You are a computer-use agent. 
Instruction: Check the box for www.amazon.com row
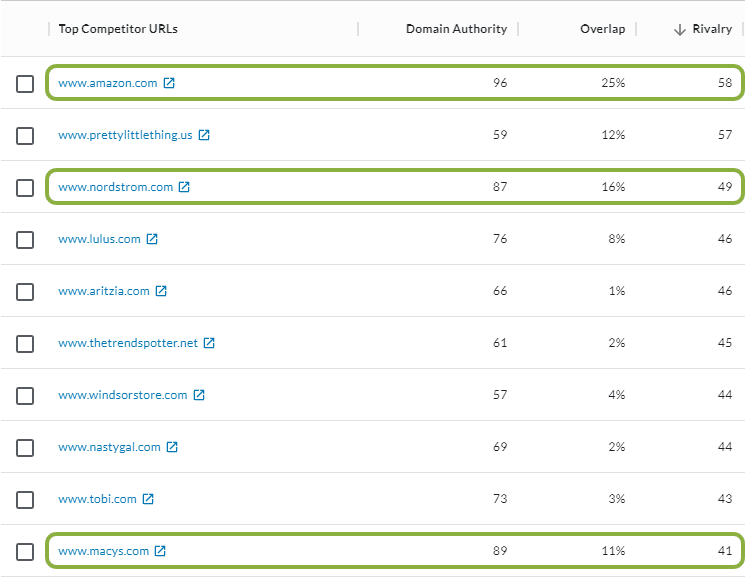pyautogui.click(x=25, y=84)
